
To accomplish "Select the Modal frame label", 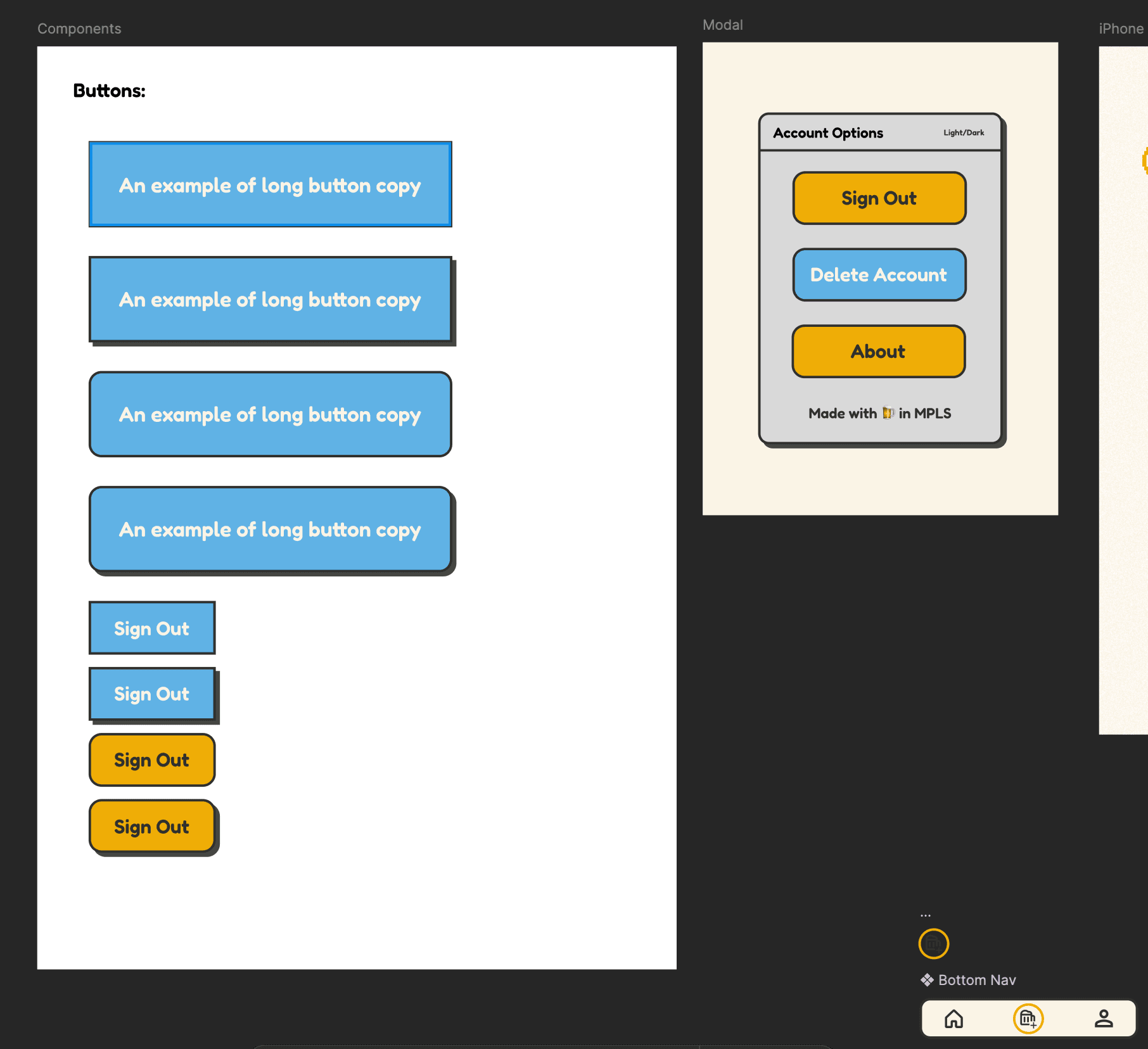I will (x=722, y=25).
